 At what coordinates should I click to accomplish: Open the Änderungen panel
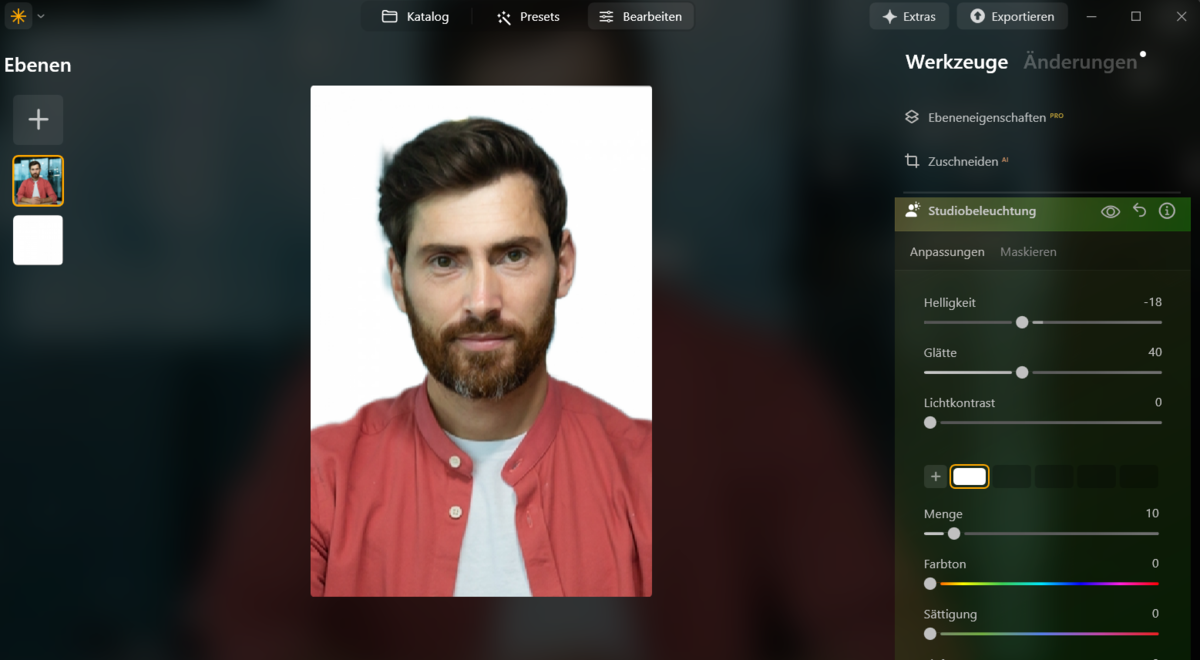tap(1080, 62)
